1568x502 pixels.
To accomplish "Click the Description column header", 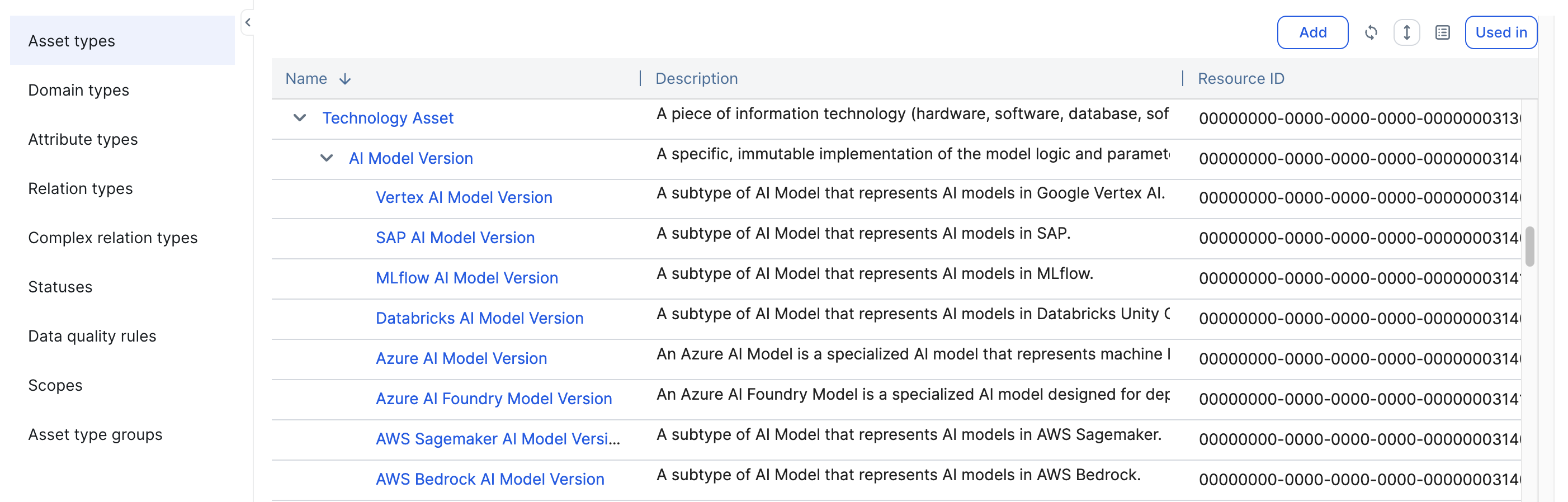I will [x=696, y=78].
